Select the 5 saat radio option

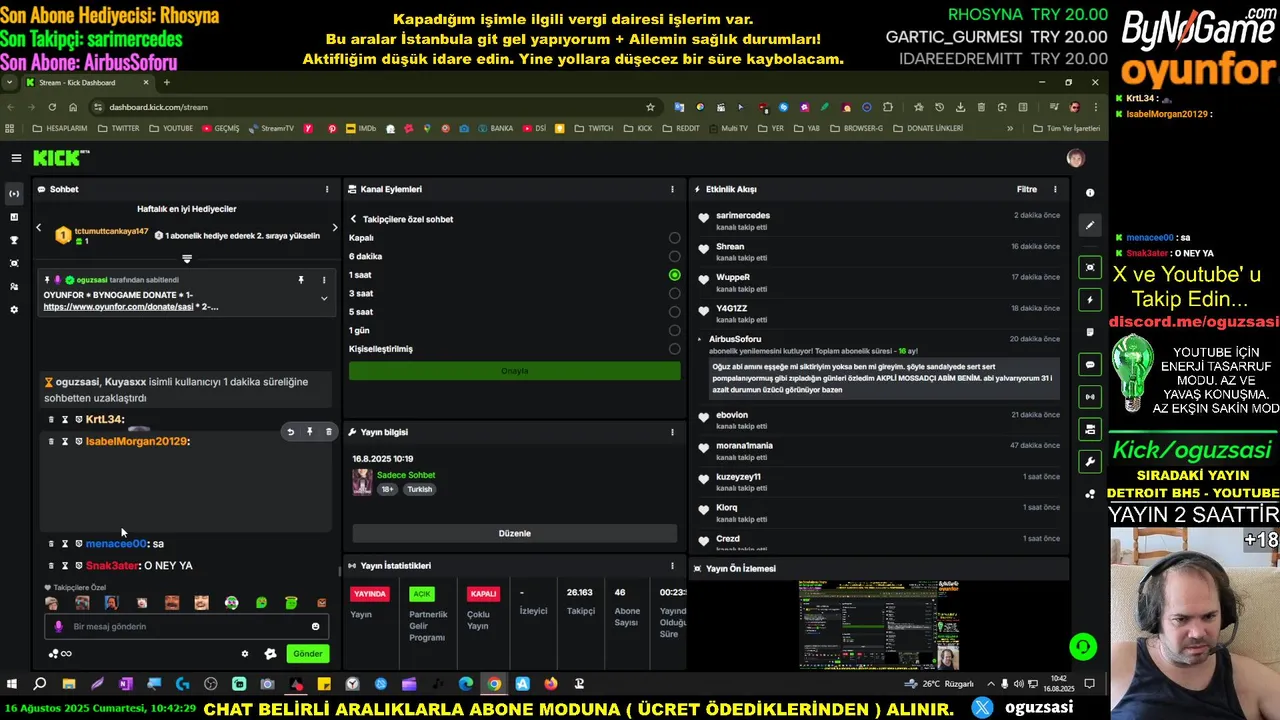[x=675, y=312]
